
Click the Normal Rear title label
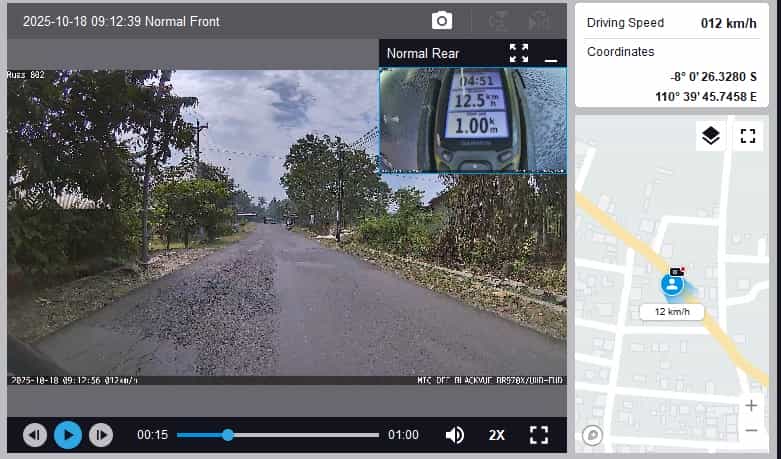pyautogui.click(x=423, y=54)
